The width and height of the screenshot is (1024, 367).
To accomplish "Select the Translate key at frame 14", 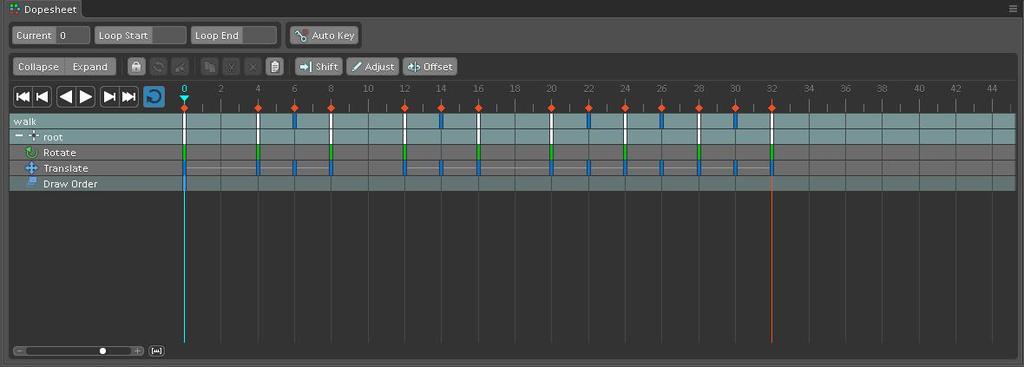I will [441, 168].
